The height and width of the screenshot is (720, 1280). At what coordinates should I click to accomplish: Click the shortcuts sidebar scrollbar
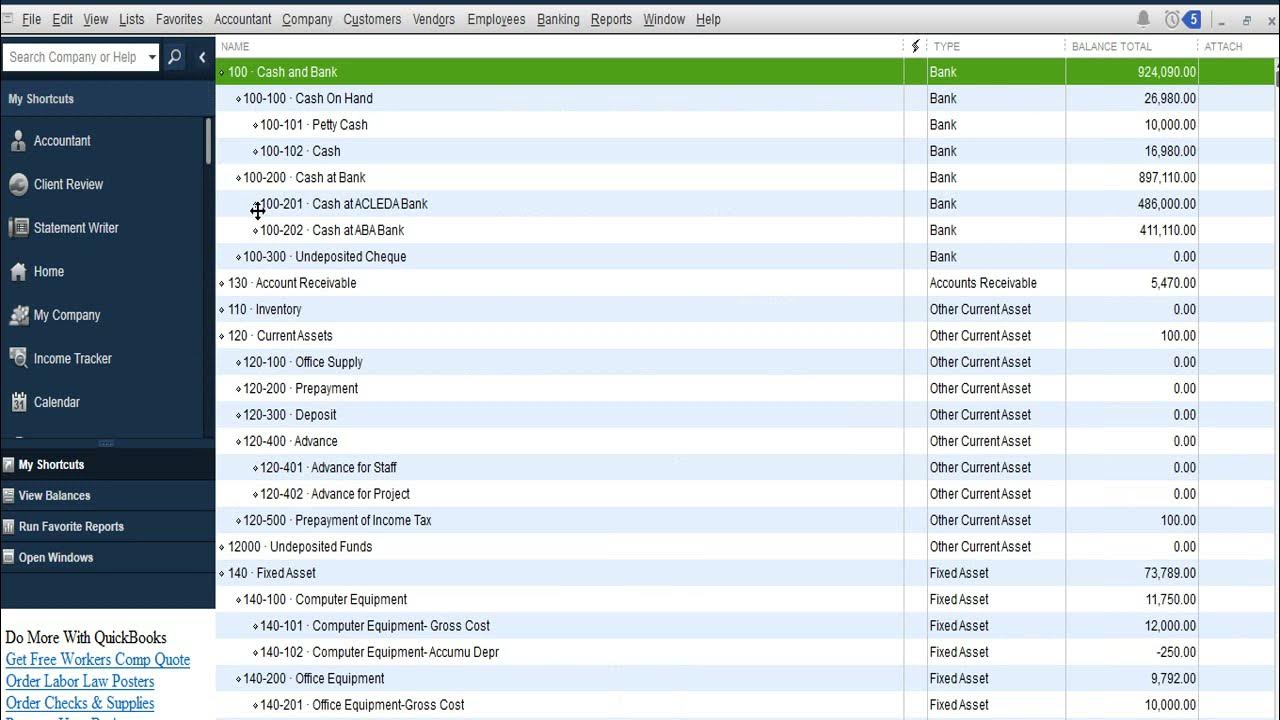208,140
